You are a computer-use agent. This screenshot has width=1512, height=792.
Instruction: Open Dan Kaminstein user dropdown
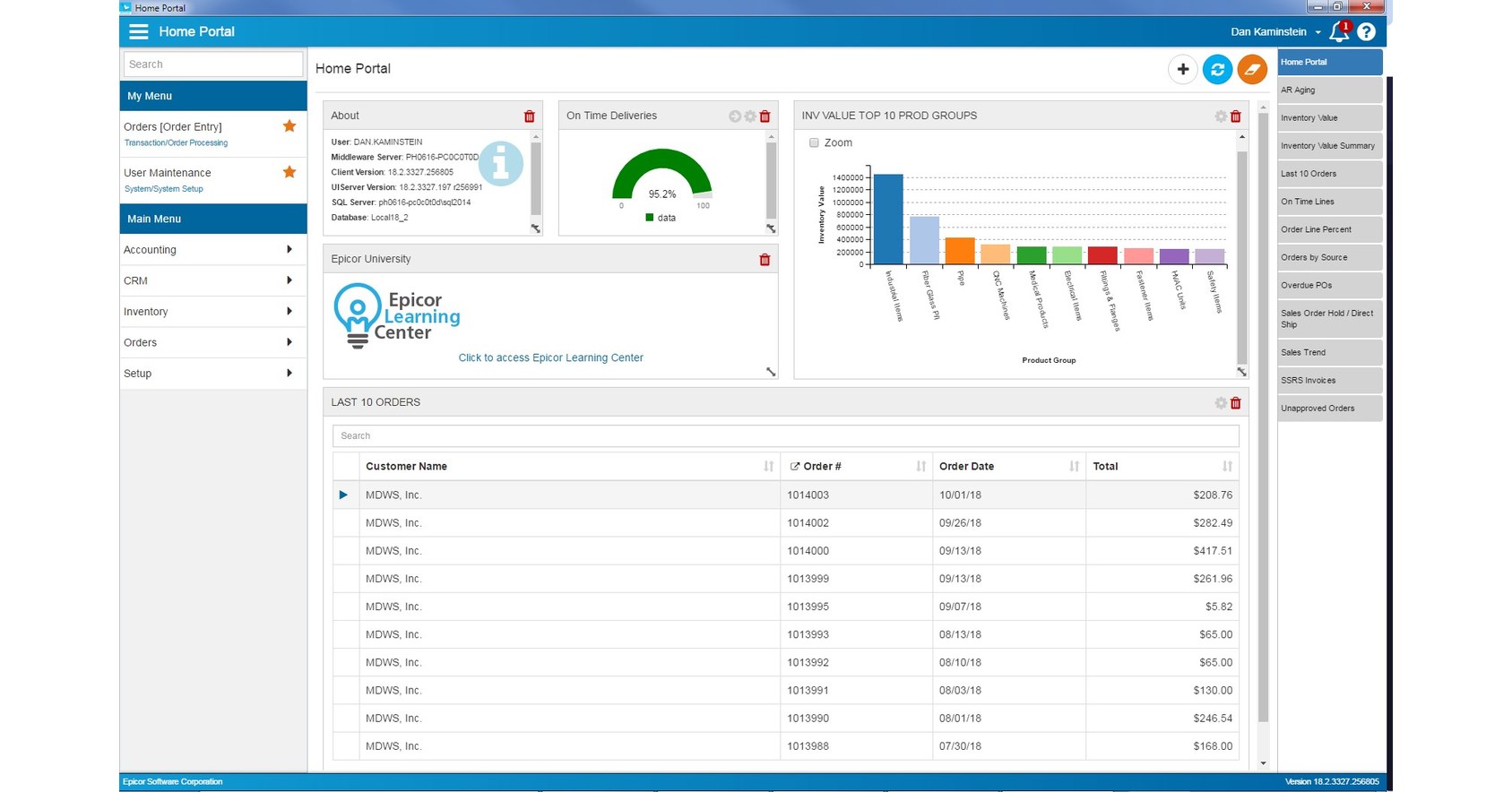coord(1275,32)
